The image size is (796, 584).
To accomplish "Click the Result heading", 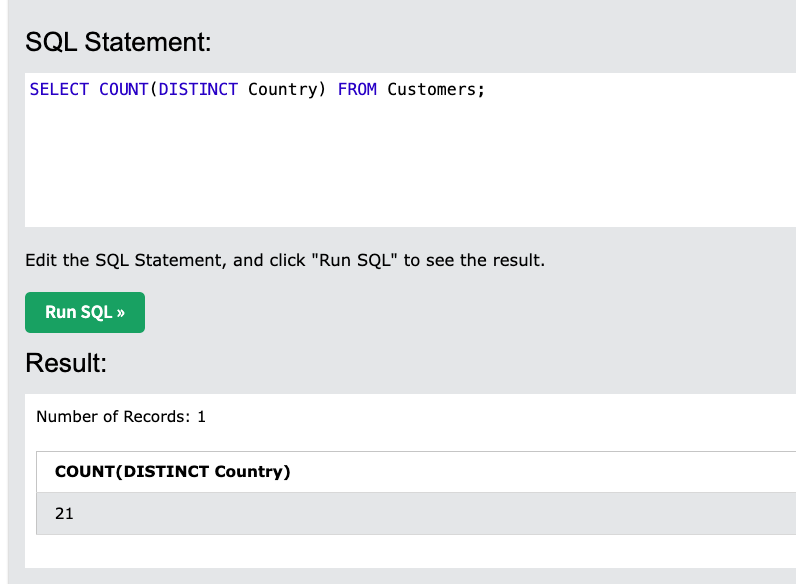I will pyautogui.click(x=66, y=363).
